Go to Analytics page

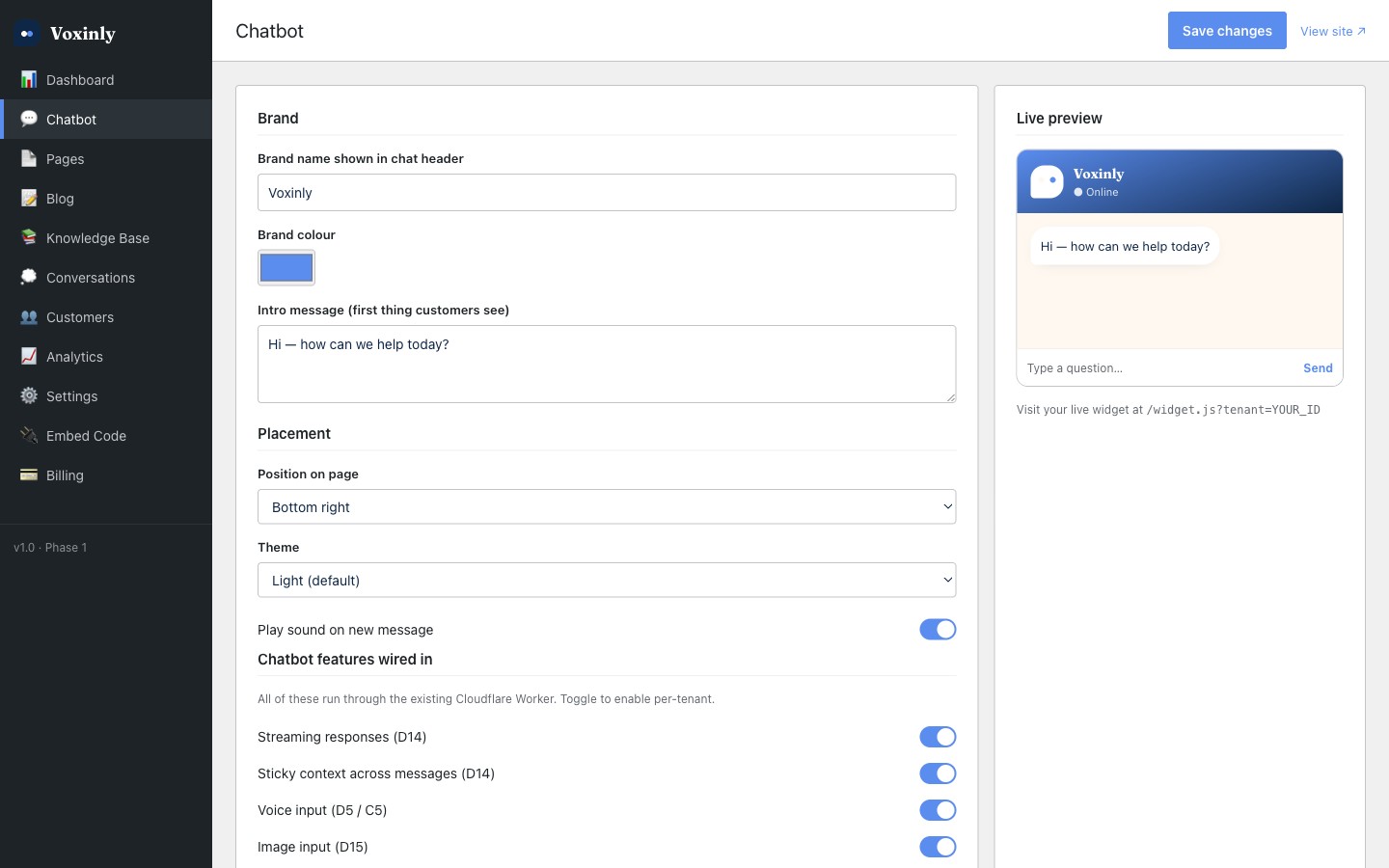pyautogui.click(x=106, y=357)
